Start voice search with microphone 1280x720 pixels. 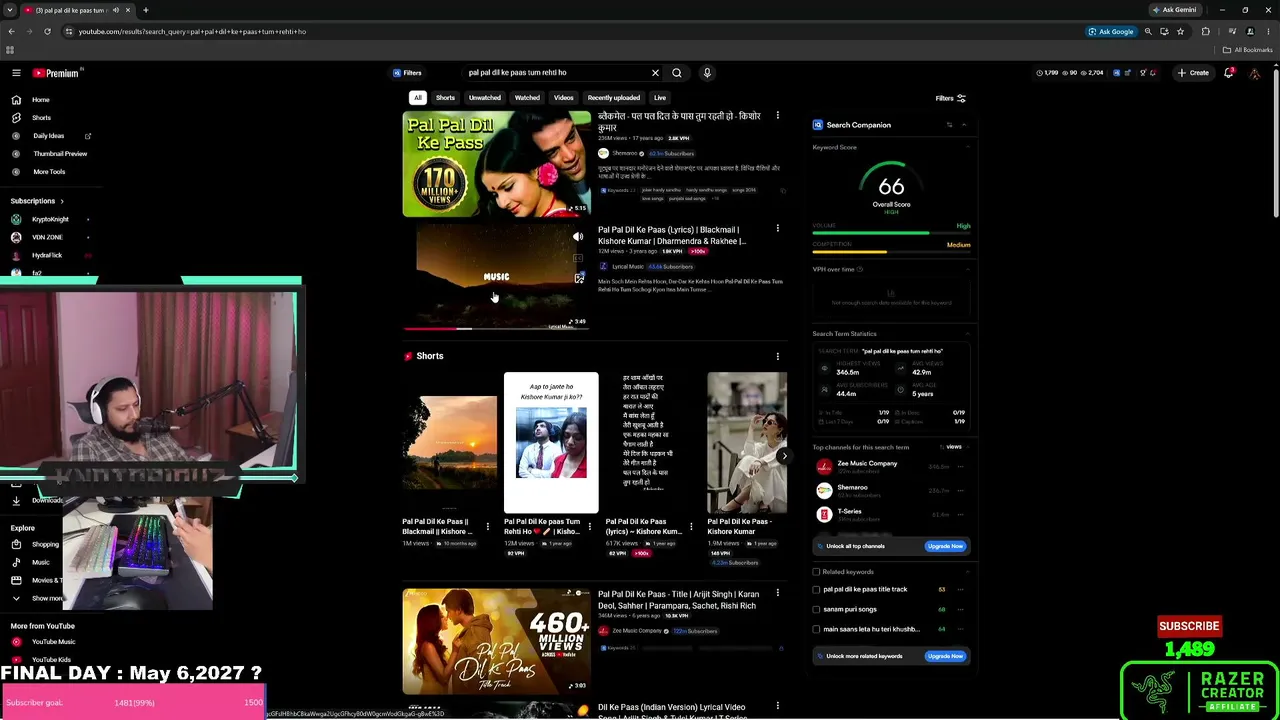pos(707,73)
